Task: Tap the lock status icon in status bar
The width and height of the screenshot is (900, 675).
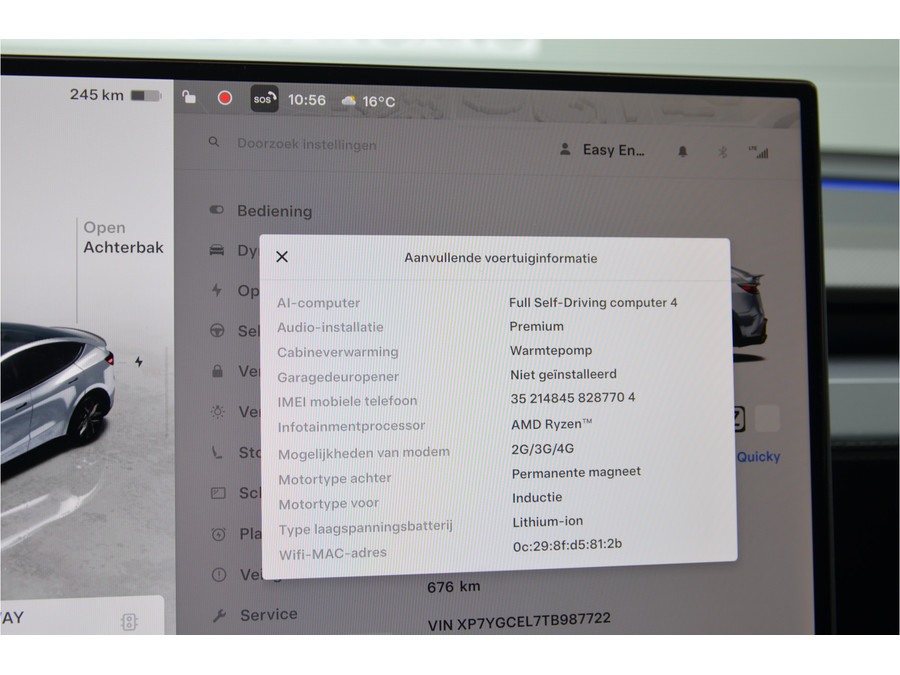Action: coord(189,97)
